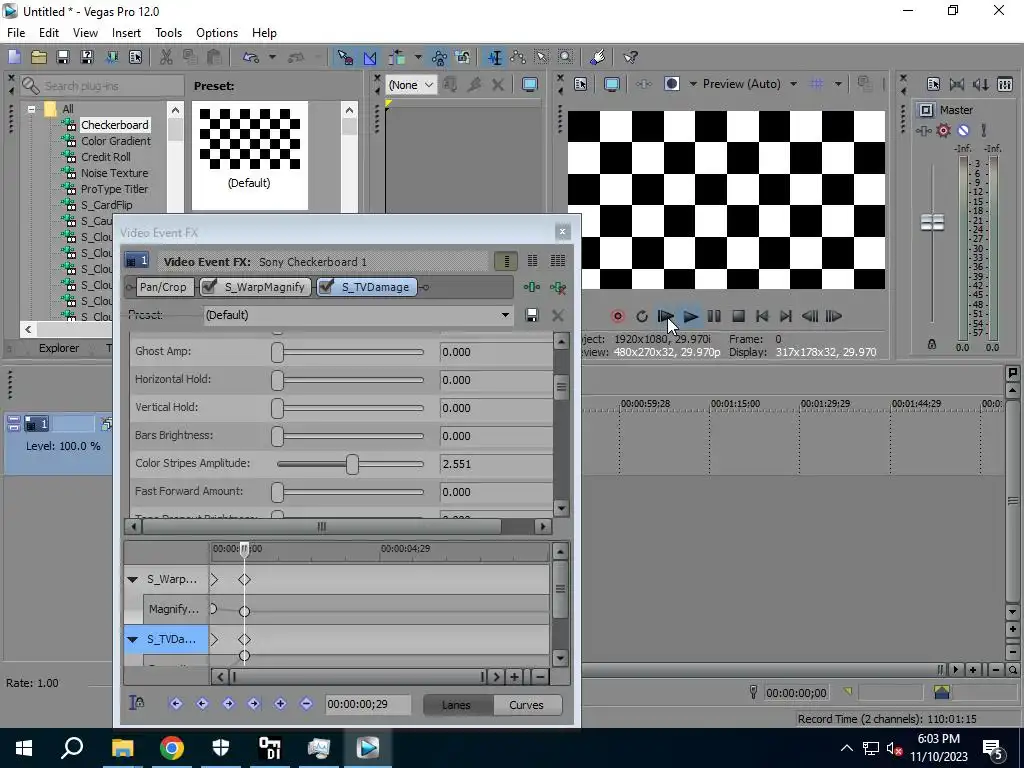Open the Edit menu
This screenshot has height=768, width=1024.
pyautogui.click(x=49, y=33)
